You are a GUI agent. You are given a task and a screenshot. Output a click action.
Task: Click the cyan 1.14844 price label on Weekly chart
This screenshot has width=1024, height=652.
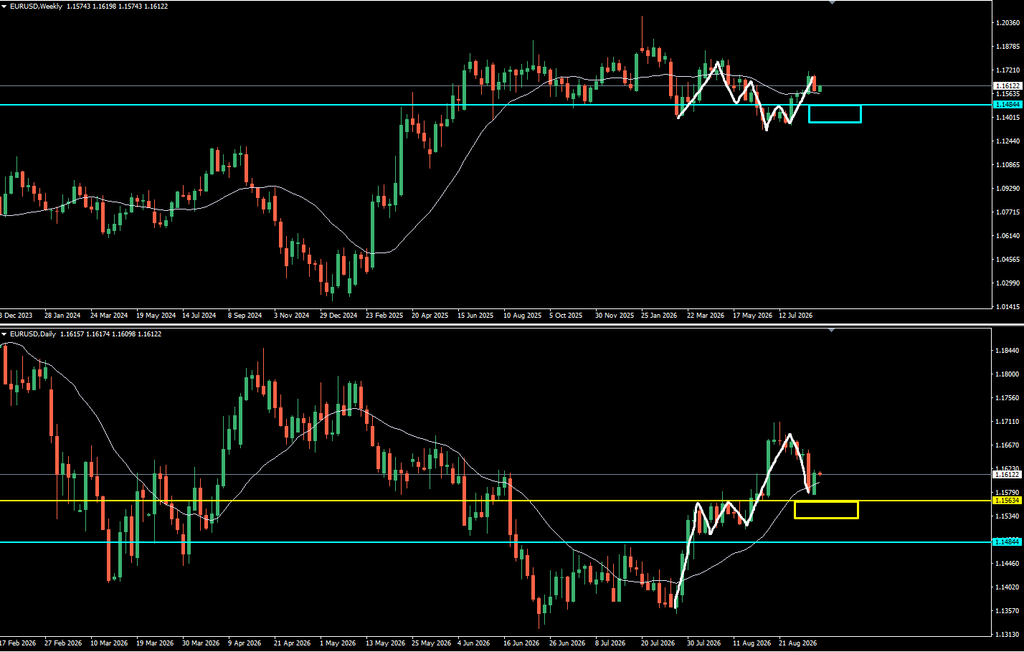[x=1006, y=105]
